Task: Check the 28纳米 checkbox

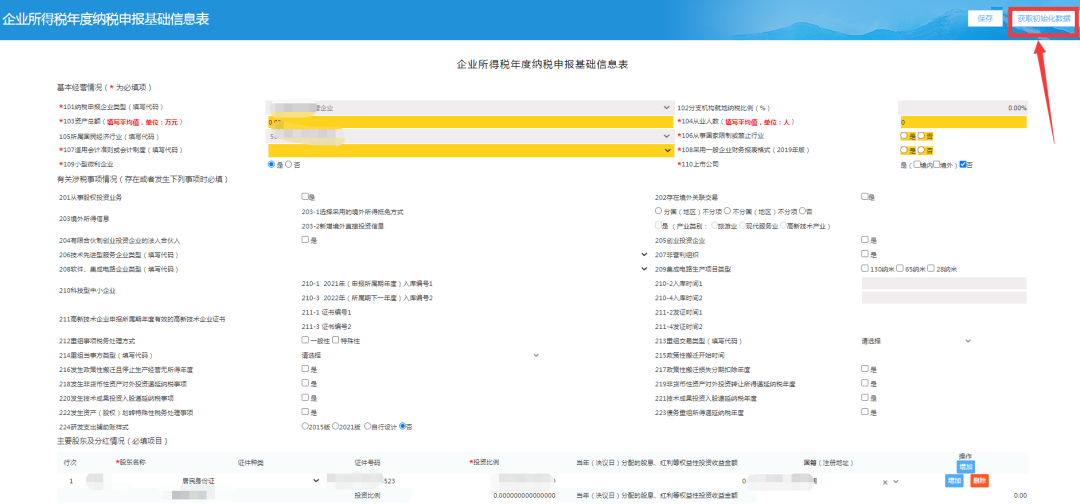Action: (x=931, y=269)
